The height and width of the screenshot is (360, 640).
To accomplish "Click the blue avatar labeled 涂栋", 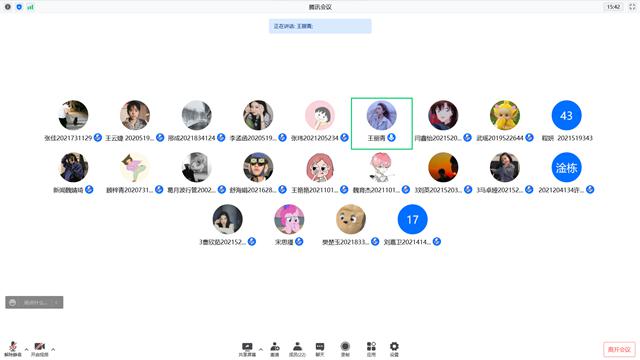I will pyautogui.click(x=566, y=167).
